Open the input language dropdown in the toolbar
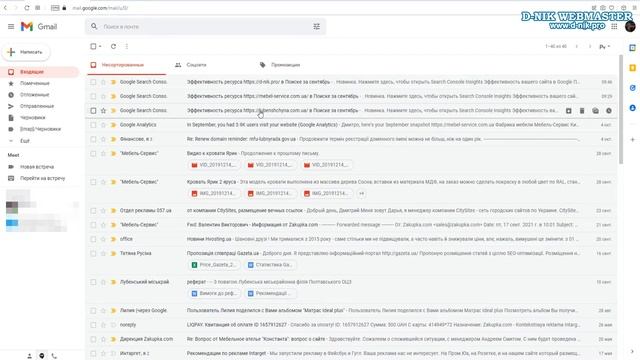The image size is (640, 360). click(x=604, y=47)
